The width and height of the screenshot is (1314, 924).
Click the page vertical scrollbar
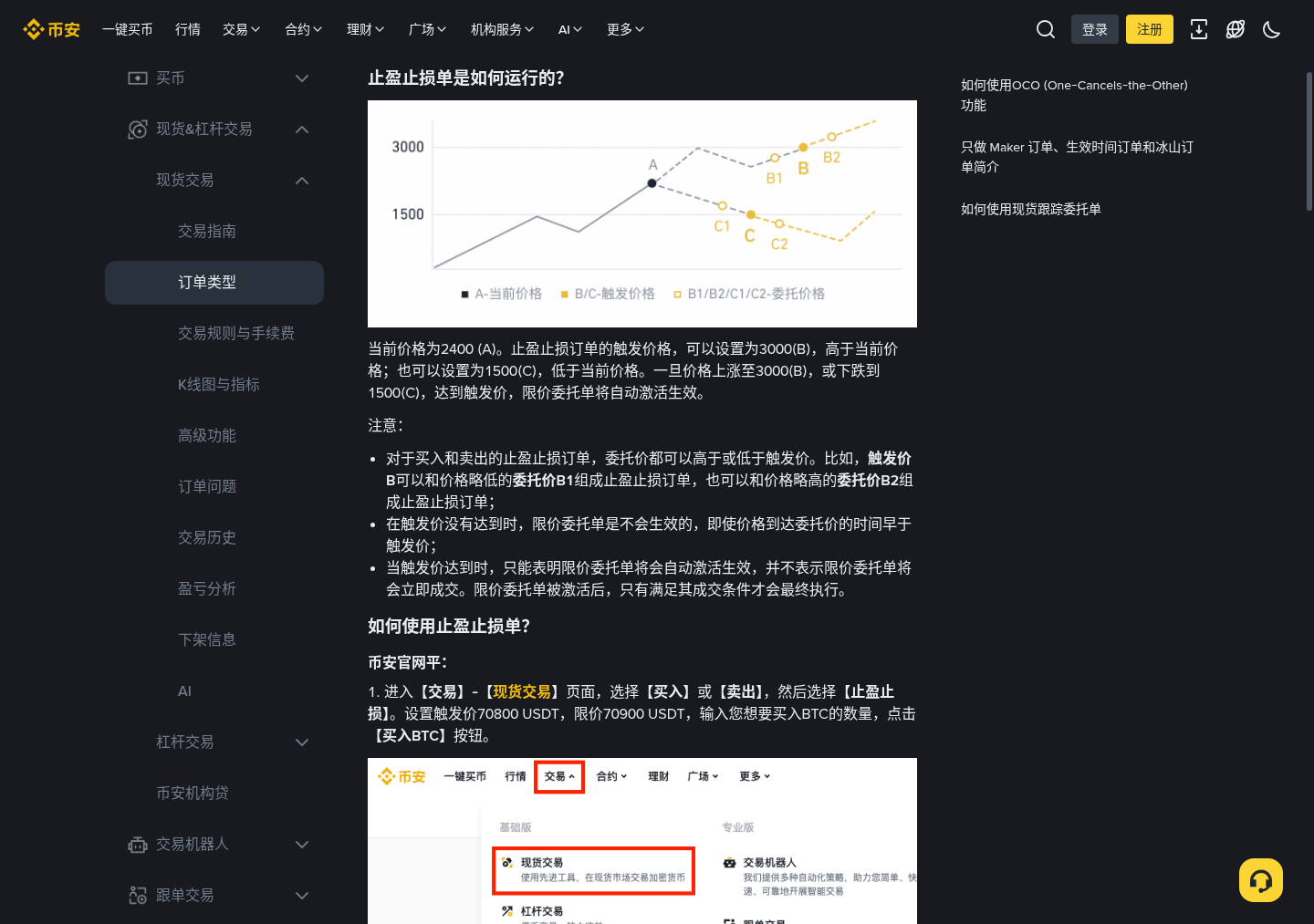tap(1309, 141)
